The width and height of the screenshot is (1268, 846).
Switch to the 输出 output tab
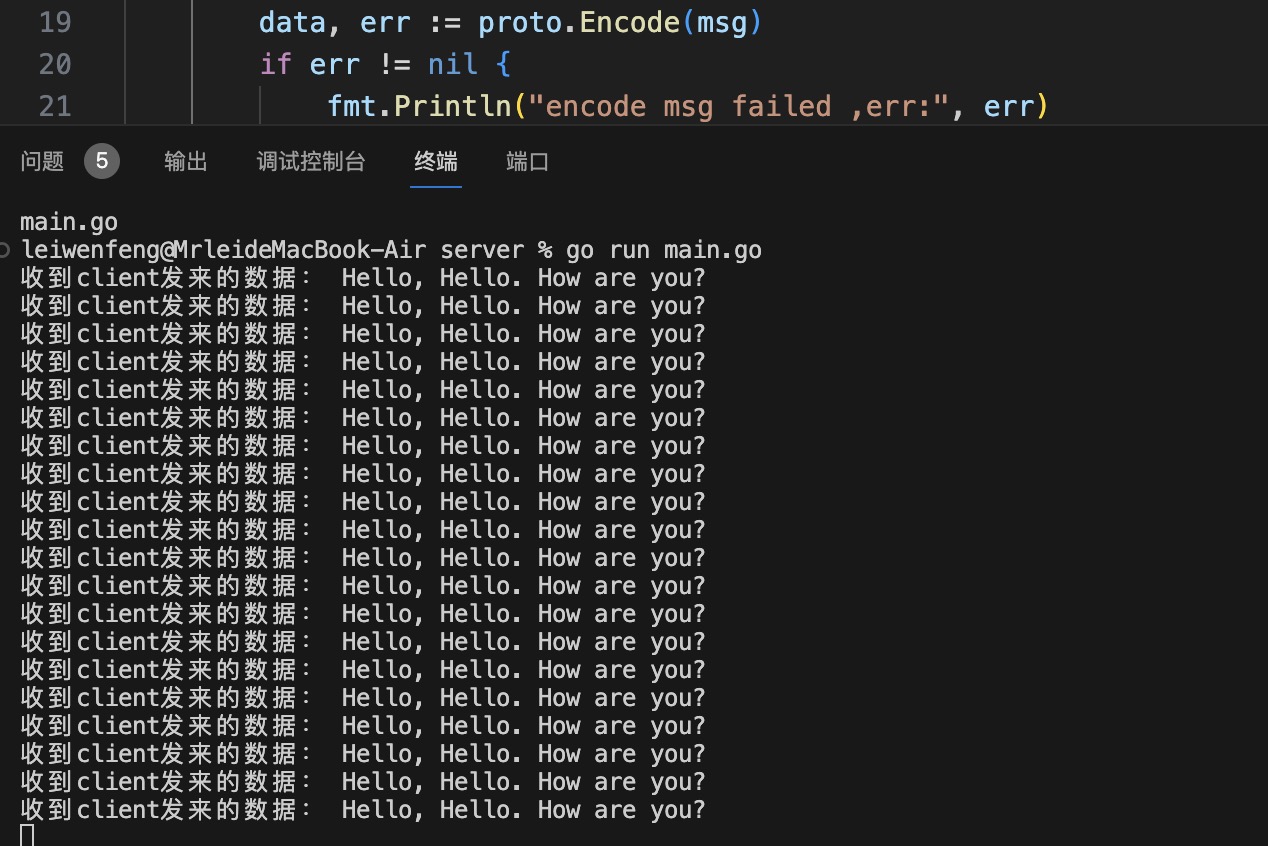[x=186, y=161]
